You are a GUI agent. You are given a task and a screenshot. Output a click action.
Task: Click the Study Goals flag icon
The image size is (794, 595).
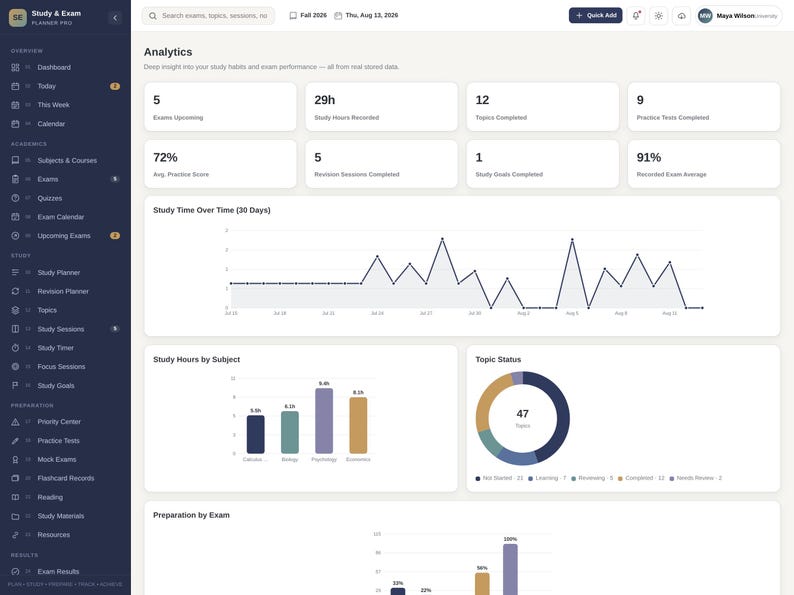coord(15,385)
